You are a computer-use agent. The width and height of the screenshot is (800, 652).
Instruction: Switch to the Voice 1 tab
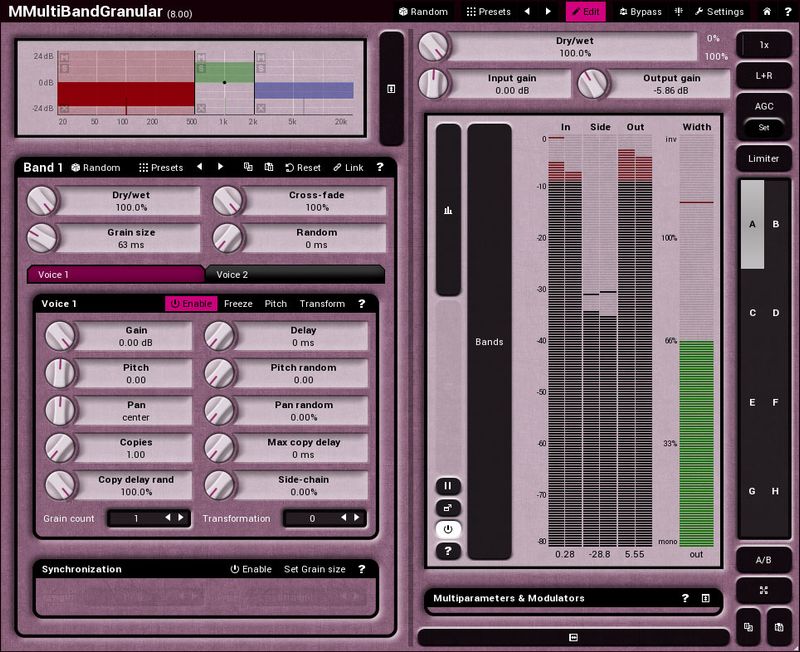coord(116,274)
